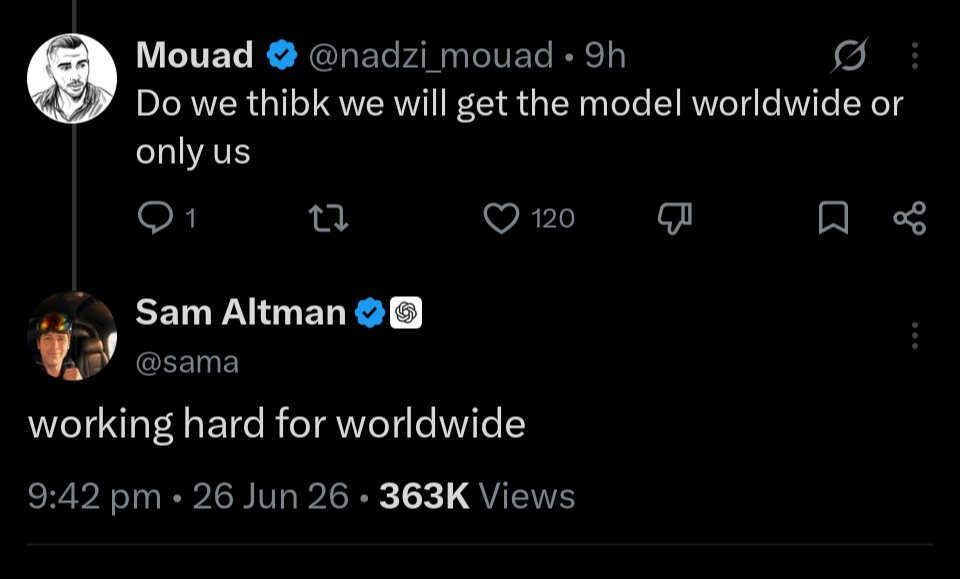Viewport: 960px width, 579px height.
Task: Open more options for Sam Altman's tweet
Action: click(915, 335)
